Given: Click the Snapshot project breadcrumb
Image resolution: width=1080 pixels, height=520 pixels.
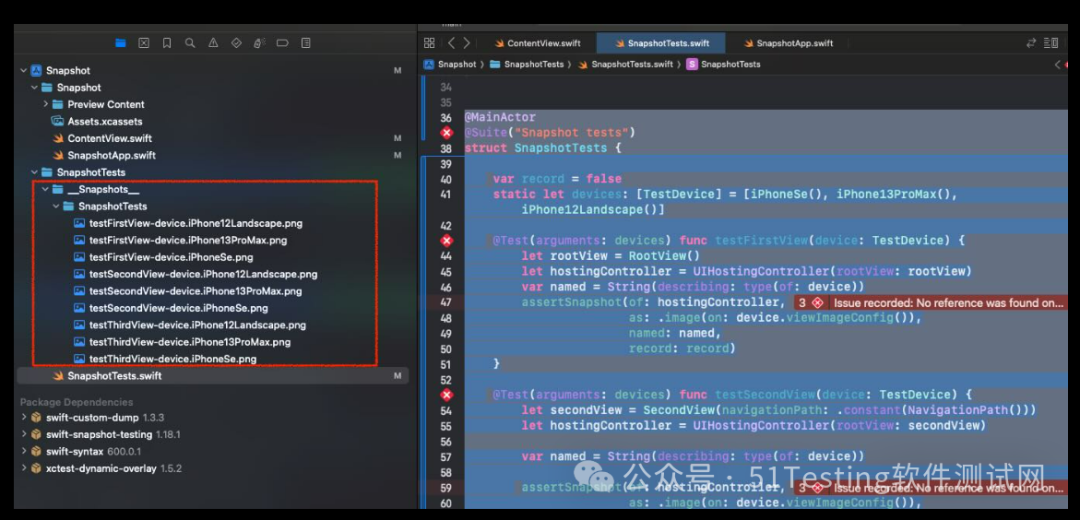Looking at the screenshot, I should [450, 64].
